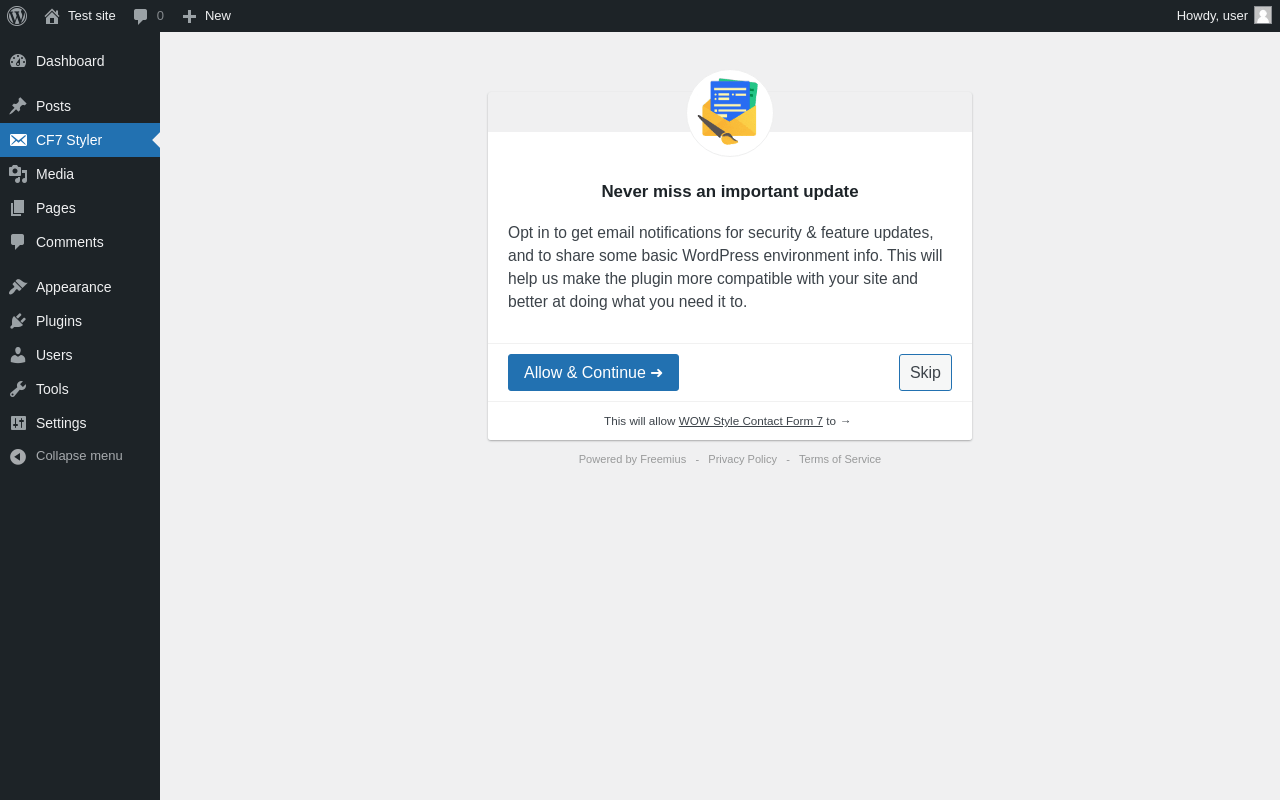
Task: Collapse the admin sidebar menu text
Action: click(x=79, y=456)
